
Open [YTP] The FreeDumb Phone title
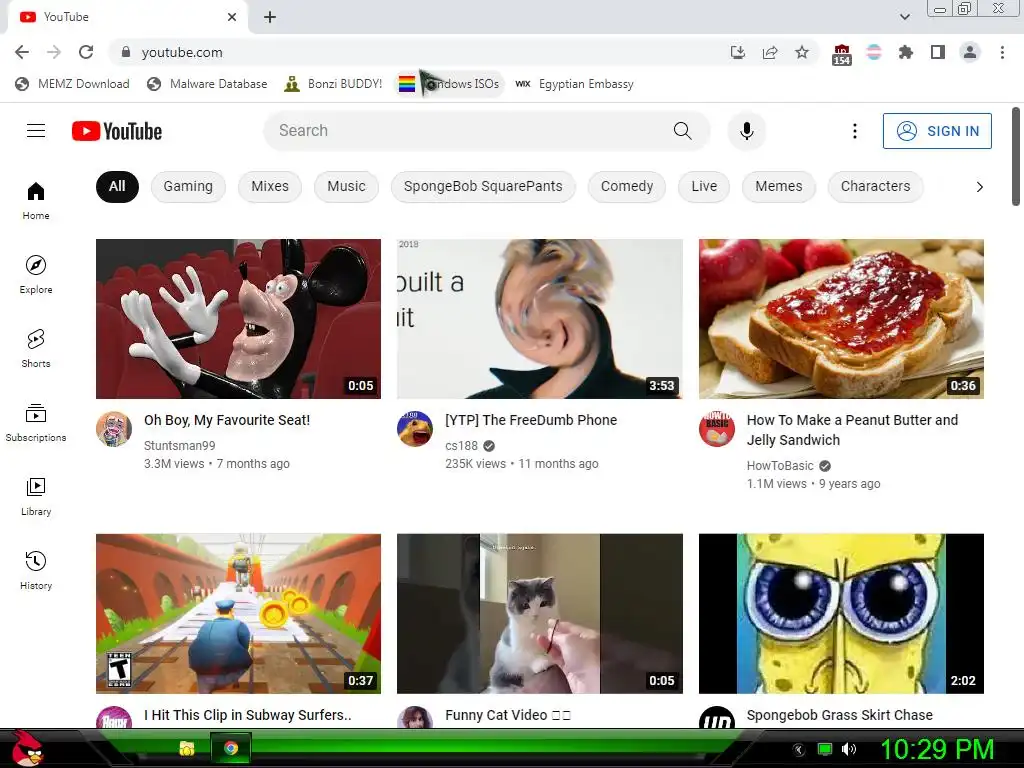click(531, 420)
